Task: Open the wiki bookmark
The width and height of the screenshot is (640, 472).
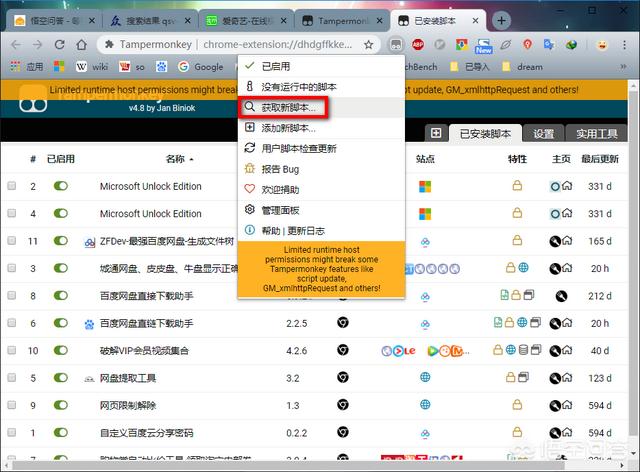Action: coord(92,67)
